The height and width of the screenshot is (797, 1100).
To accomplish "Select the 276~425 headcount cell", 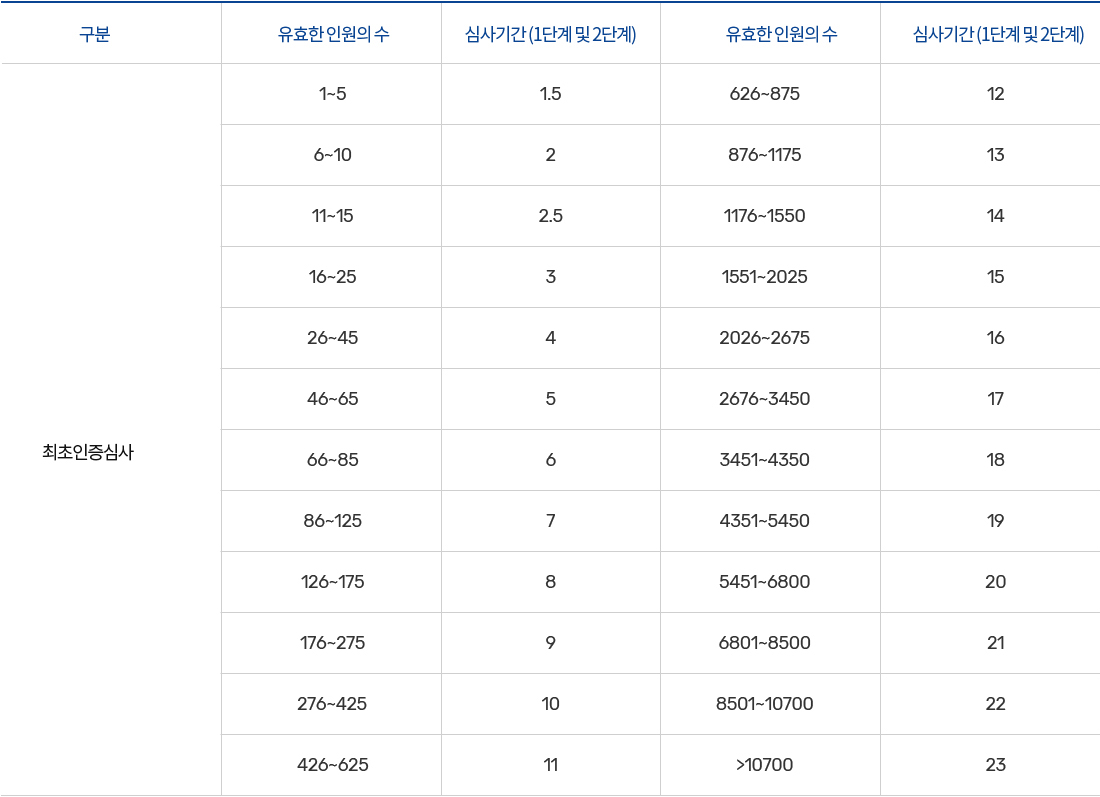I will 333,704.
